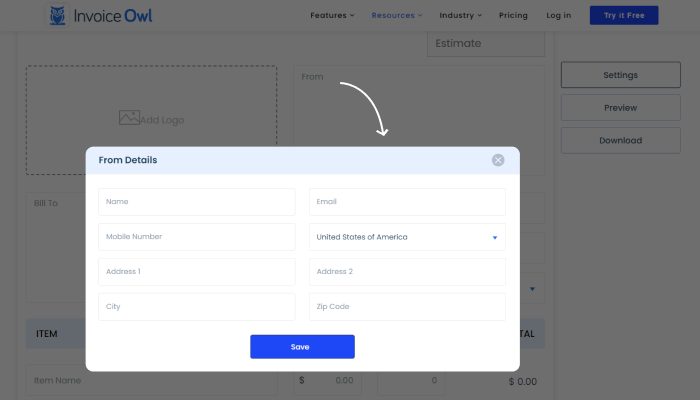Save the From Details form
This screenshot has width=700, height=400.
302,347
